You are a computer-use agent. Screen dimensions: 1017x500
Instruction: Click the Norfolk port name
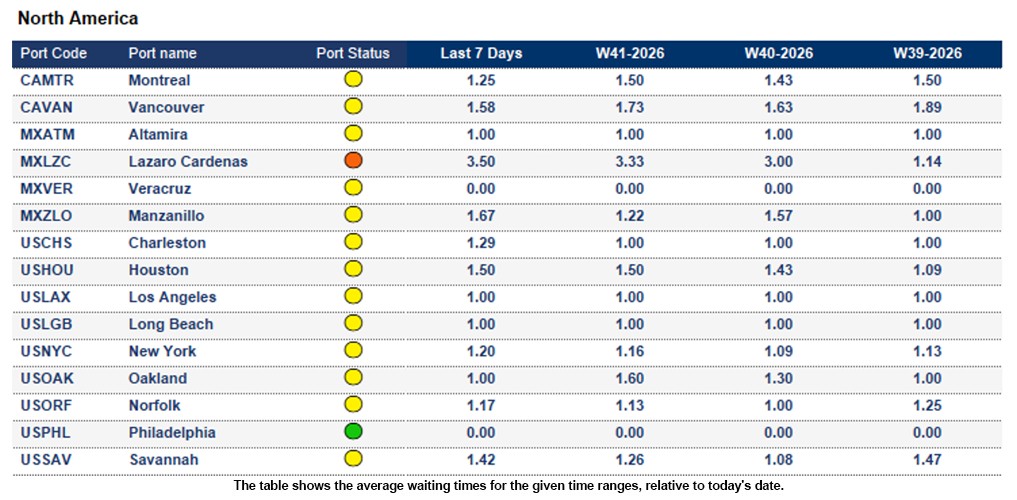(x=154, y=406)
